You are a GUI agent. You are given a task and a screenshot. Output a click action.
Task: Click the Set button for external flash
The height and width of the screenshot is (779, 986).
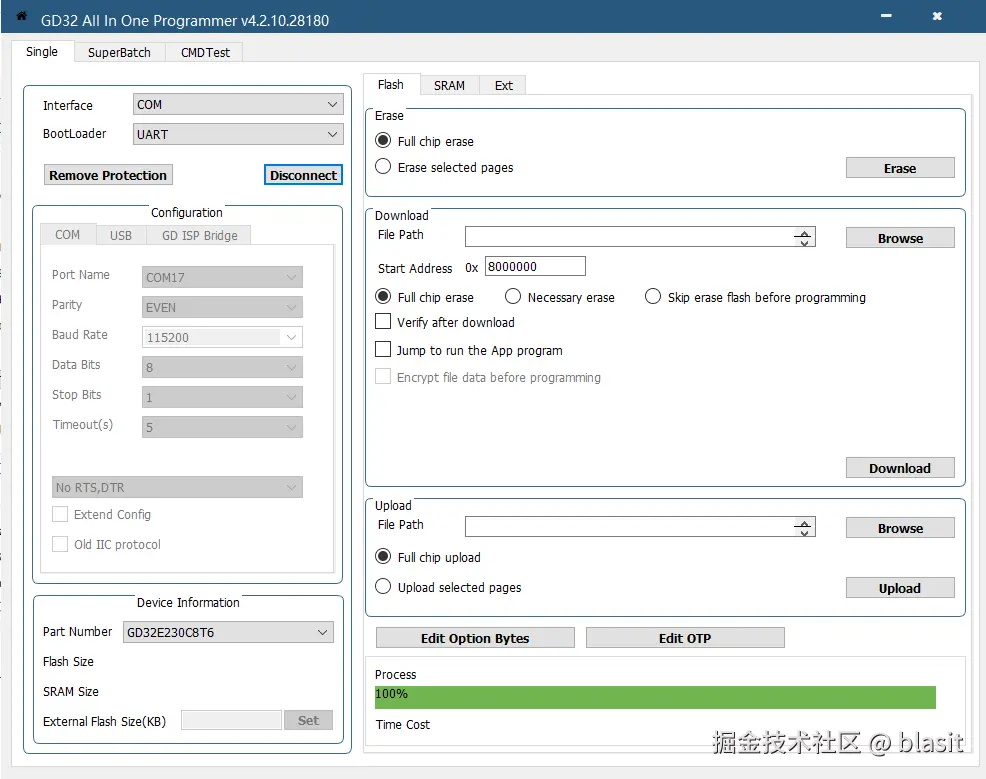308,720
